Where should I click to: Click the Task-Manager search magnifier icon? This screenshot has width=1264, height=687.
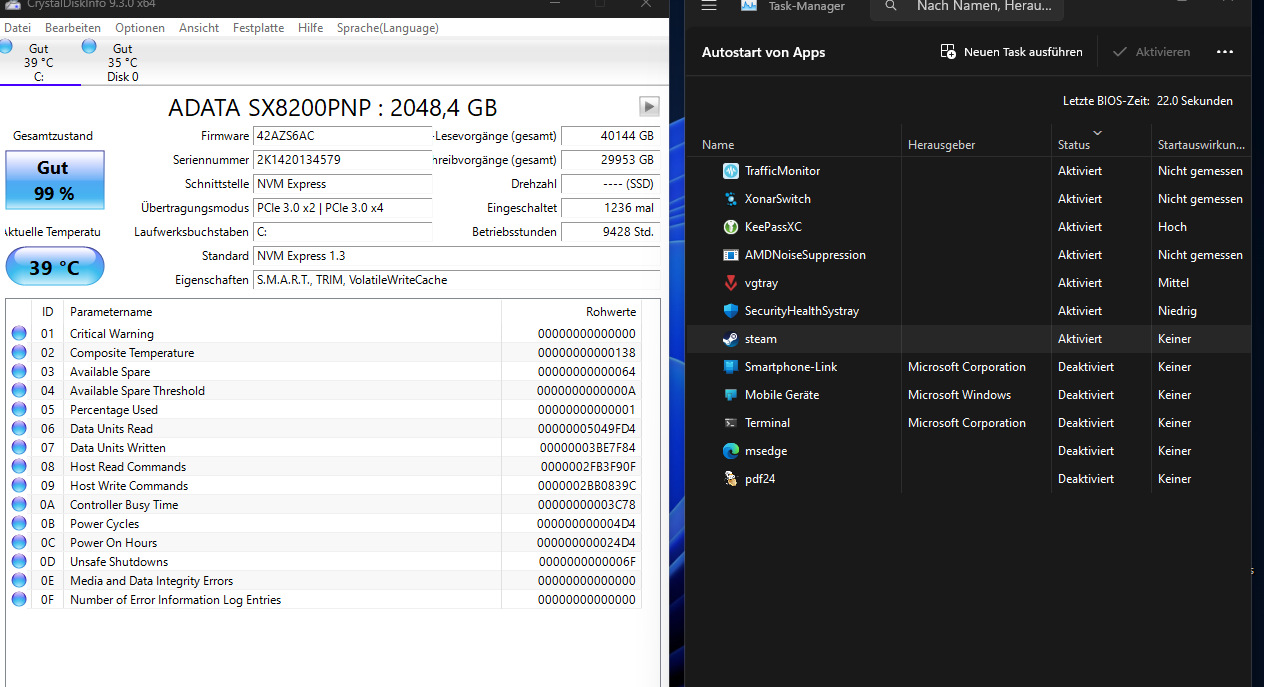pos(890,6)
